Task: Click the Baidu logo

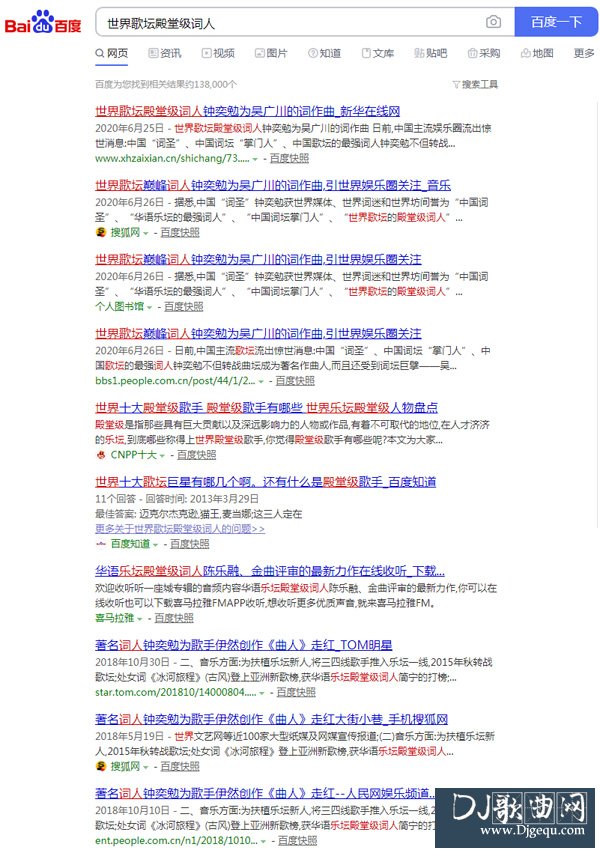Action: pos(43,22)
